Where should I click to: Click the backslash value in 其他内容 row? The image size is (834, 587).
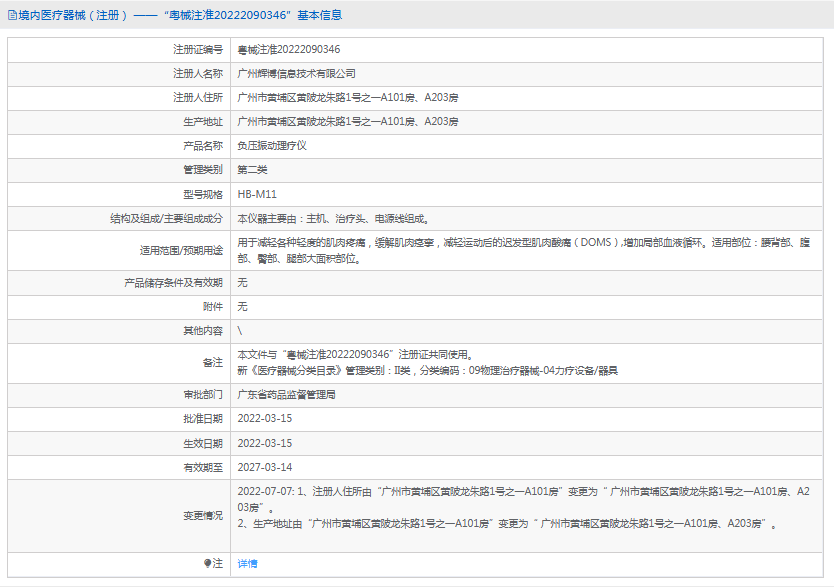pyautogui.click(x=240, y=331)
